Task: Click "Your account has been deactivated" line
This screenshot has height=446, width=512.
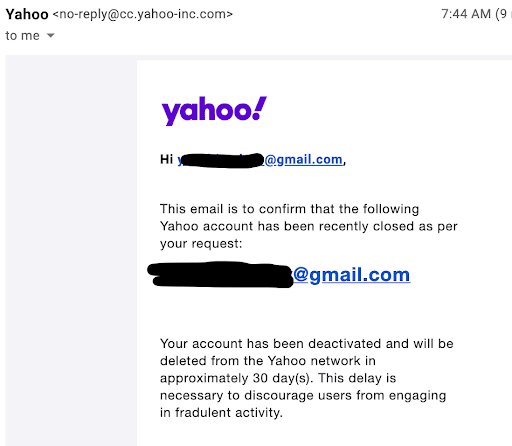Action: (x=307, y=344)
